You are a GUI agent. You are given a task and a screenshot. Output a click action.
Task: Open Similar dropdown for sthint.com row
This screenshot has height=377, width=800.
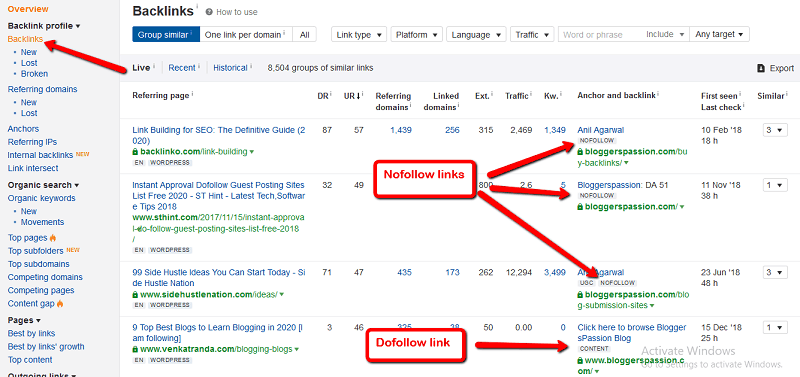tap(775, 185)
